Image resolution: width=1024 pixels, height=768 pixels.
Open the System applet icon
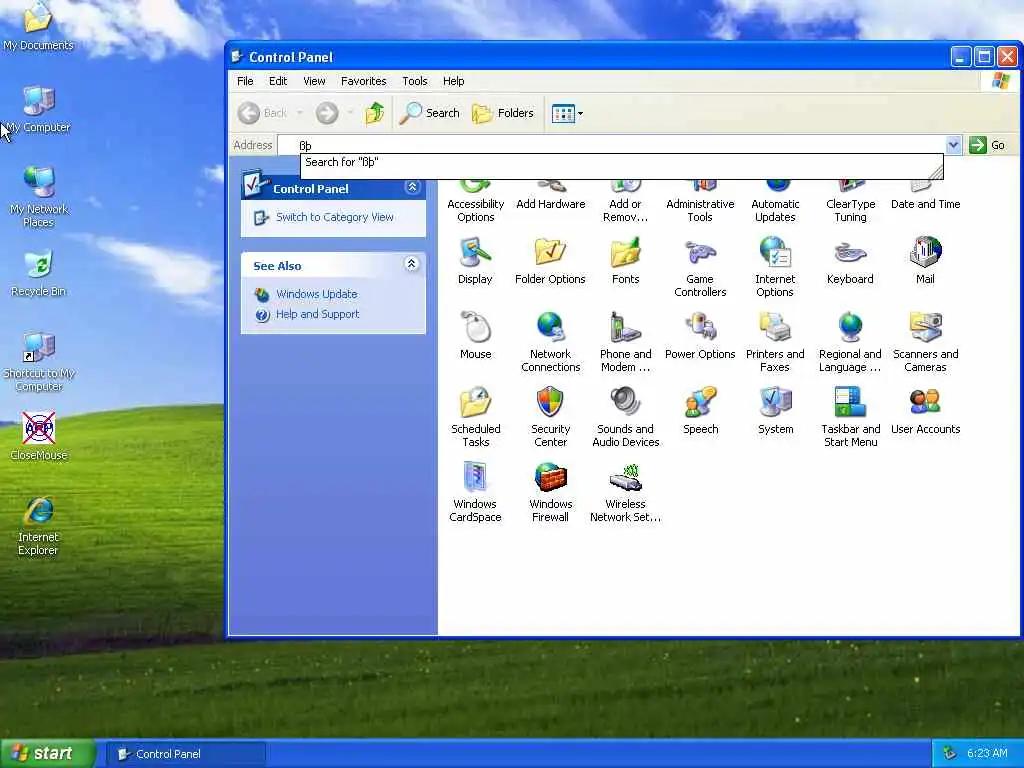(775, 411)
